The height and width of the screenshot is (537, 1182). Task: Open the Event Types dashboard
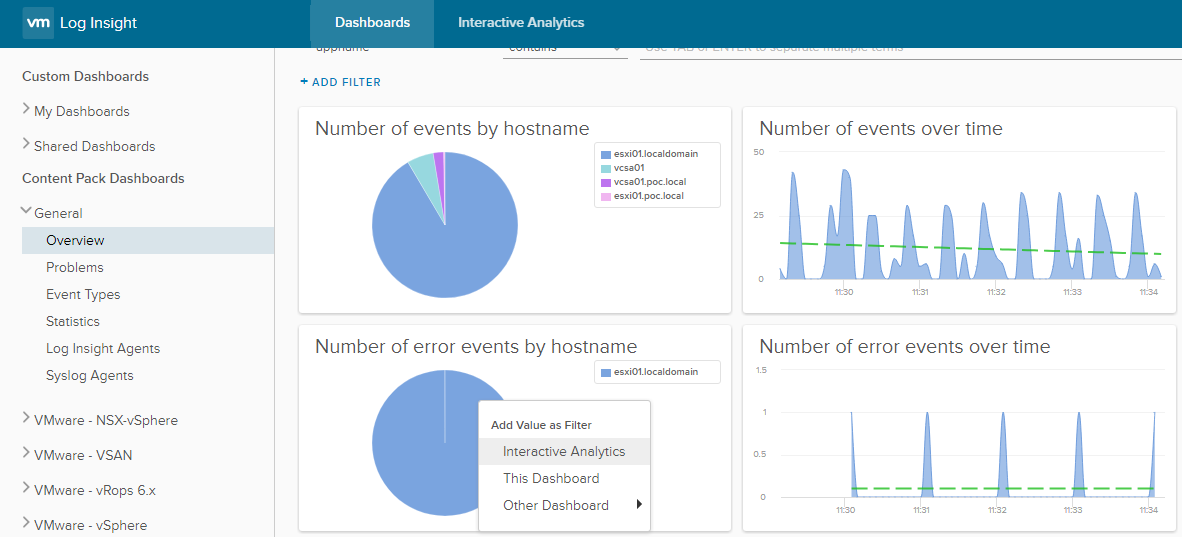[x=83, y=295]
